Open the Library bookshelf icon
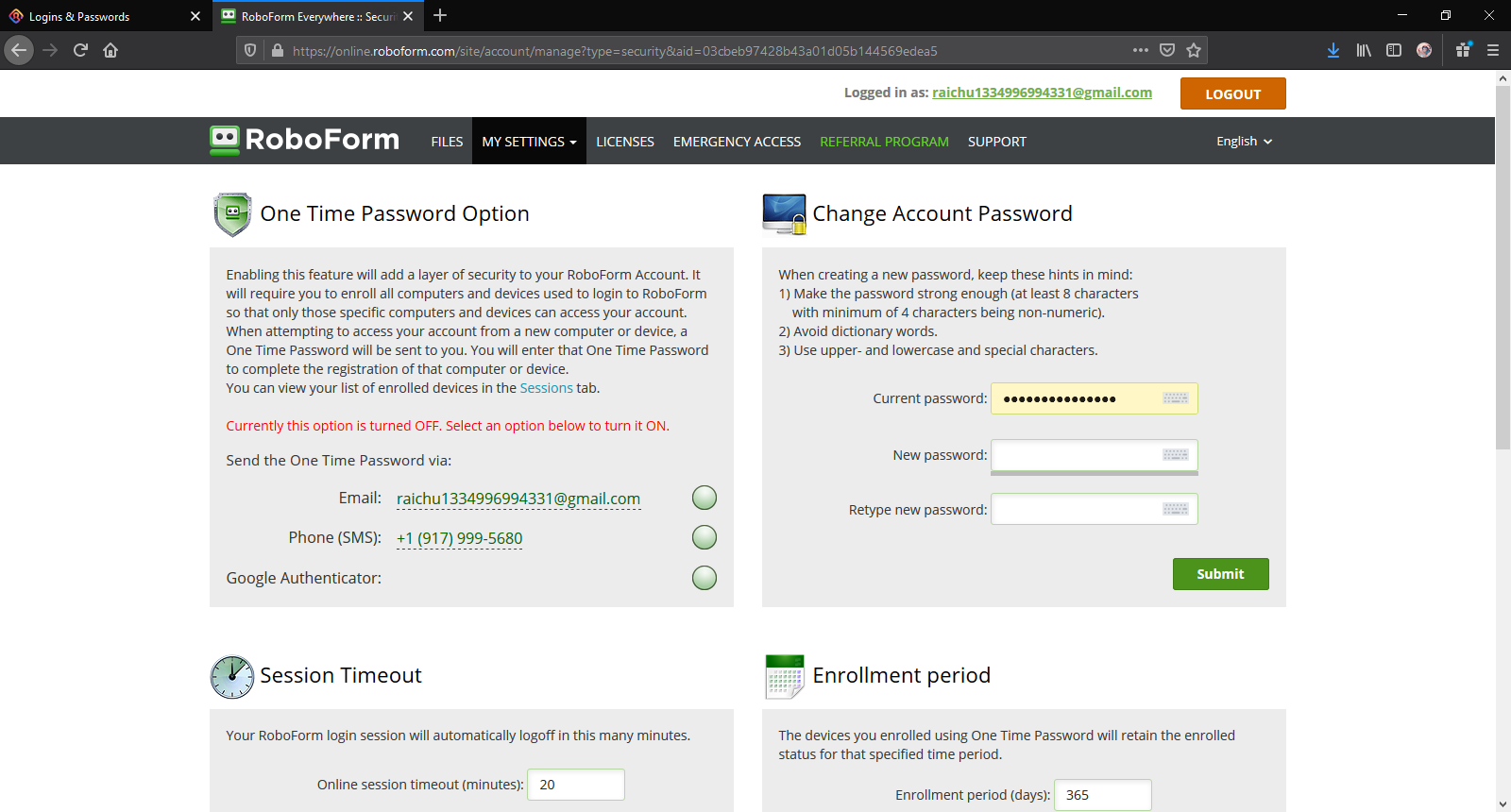Image resolution: width=1511 pixels, height=812 pixels. 1364,50
